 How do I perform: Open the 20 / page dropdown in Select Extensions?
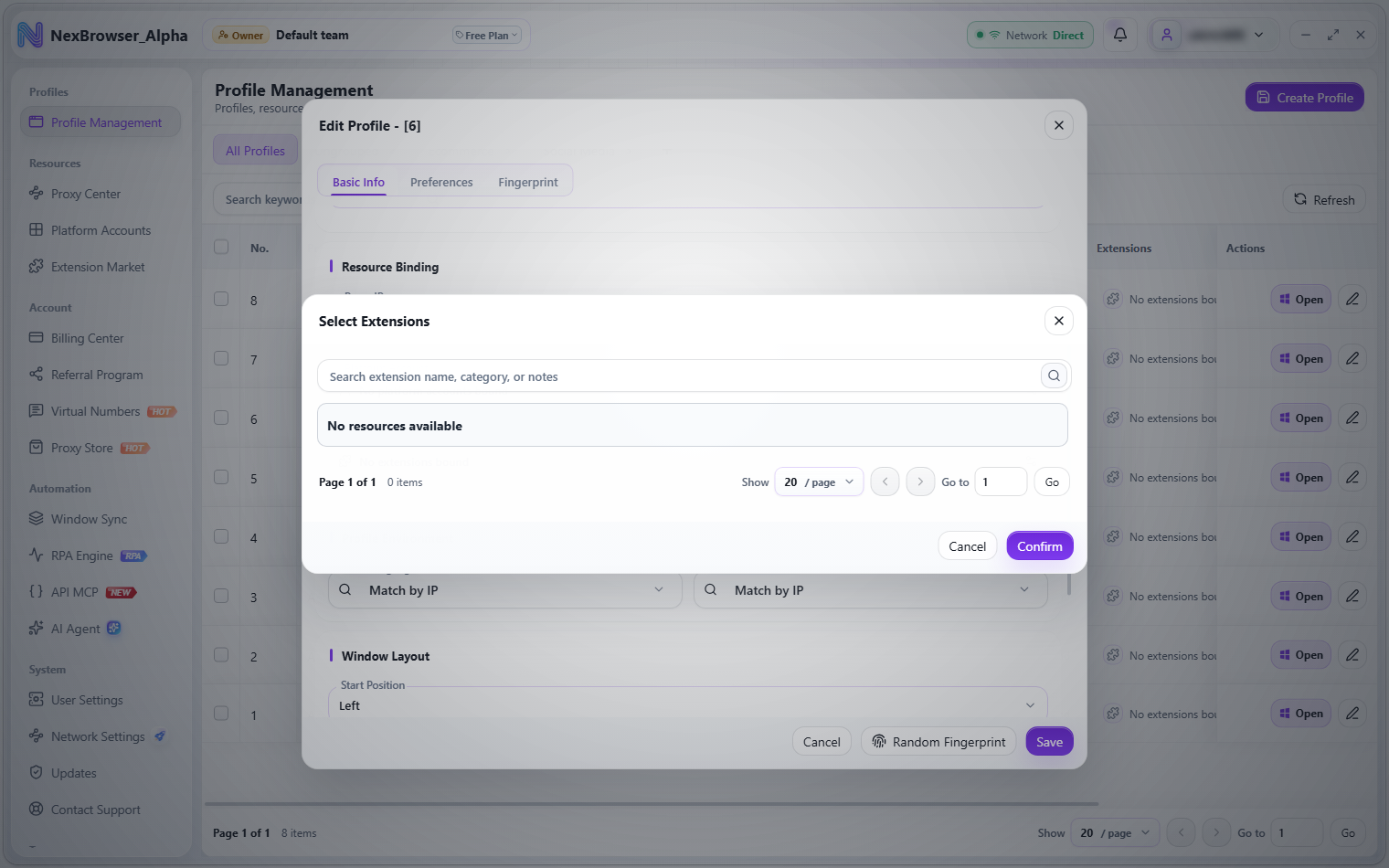pos(819,482)
